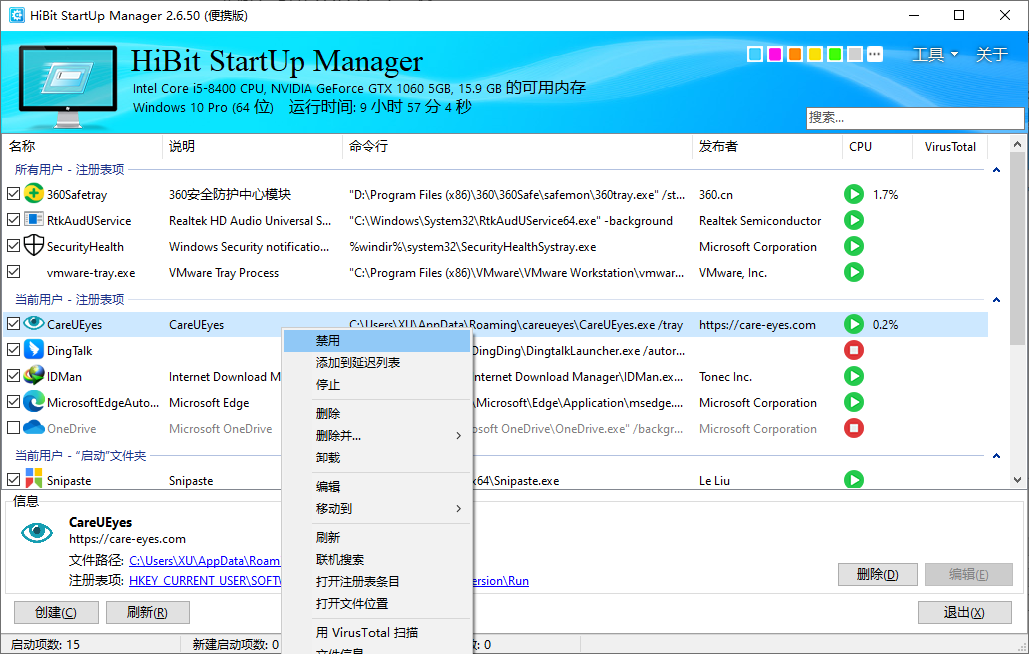Click the MicrosoftEdgeAuto Edge icon
Viewport: 1029px width, 654px height.
tap(33, 402)
